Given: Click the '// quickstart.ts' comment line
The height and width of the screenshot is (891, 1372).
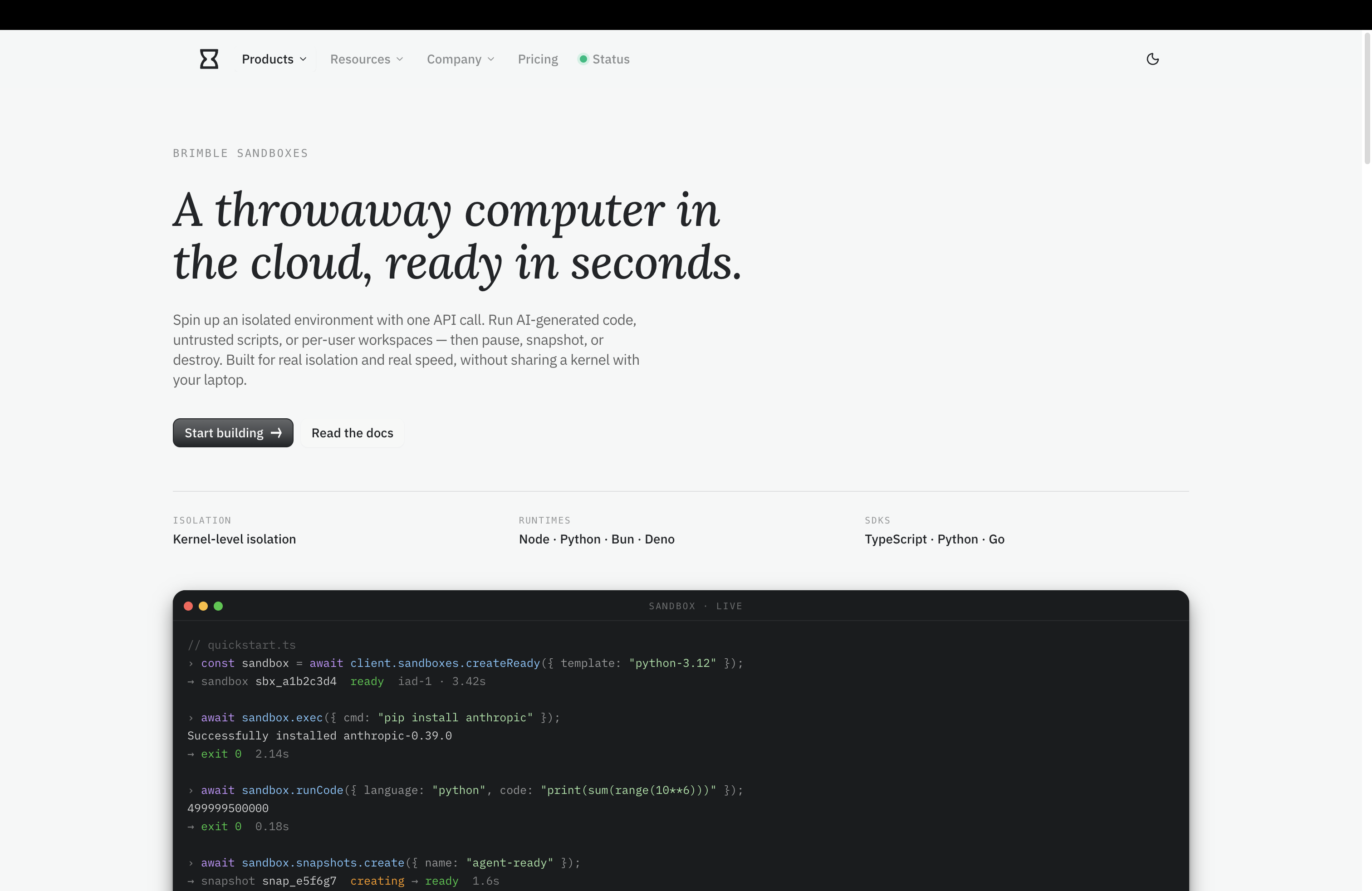Looking at the screenshot, I should coord(241,645).
